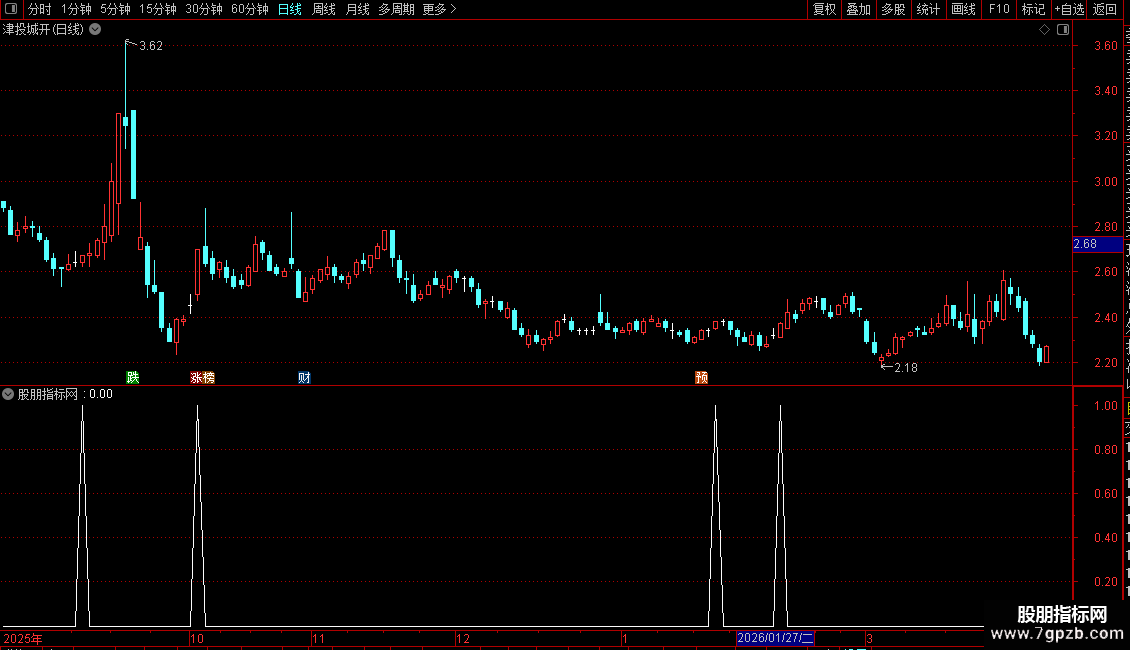Image resolution: width=1130 pixels, height=650 pixels.
Task: Open the 多周期 multi-period view
Action: [396, 9]
